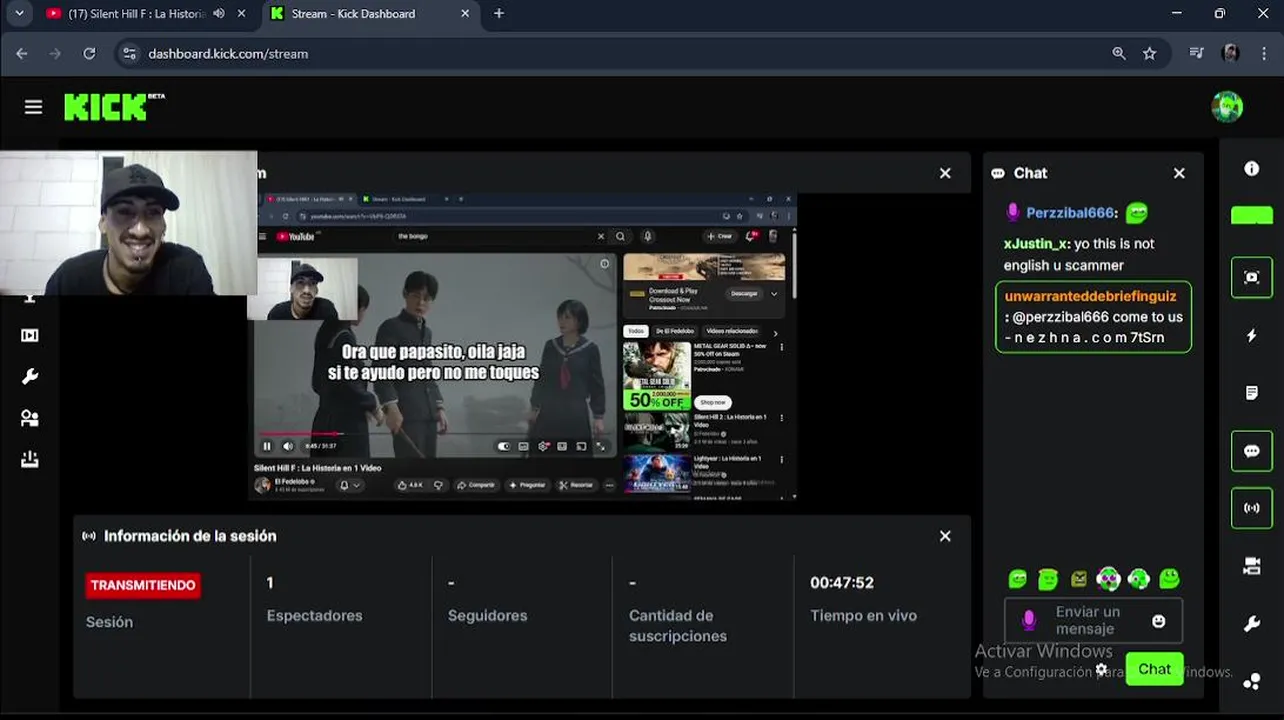Open the video icon in left sidebar
Viewport: 1284px width, 720px height.
click(x=30, y=336)
